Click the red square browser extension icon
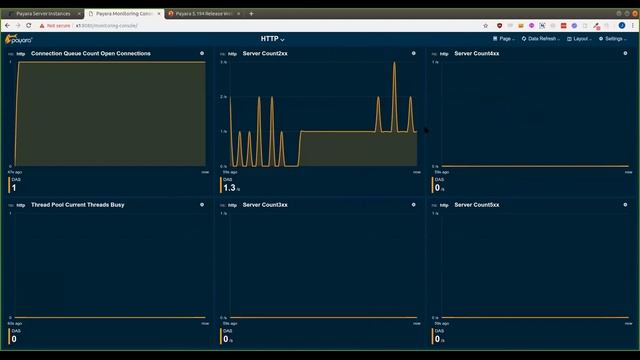 point(563,26)
